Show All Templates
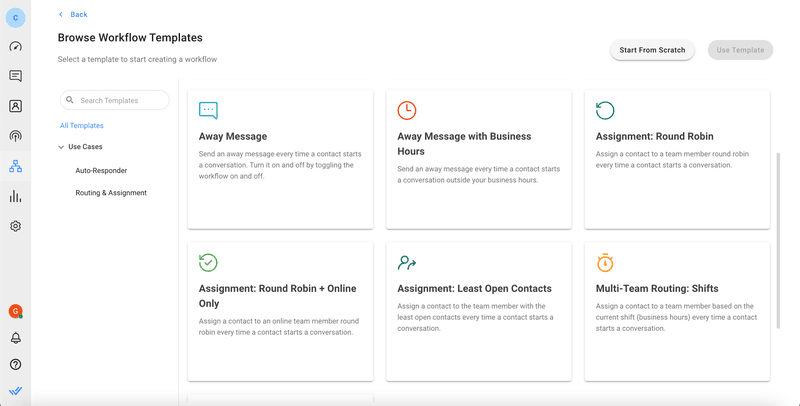This screenshot has height=406, width=800. pos(82,126)
